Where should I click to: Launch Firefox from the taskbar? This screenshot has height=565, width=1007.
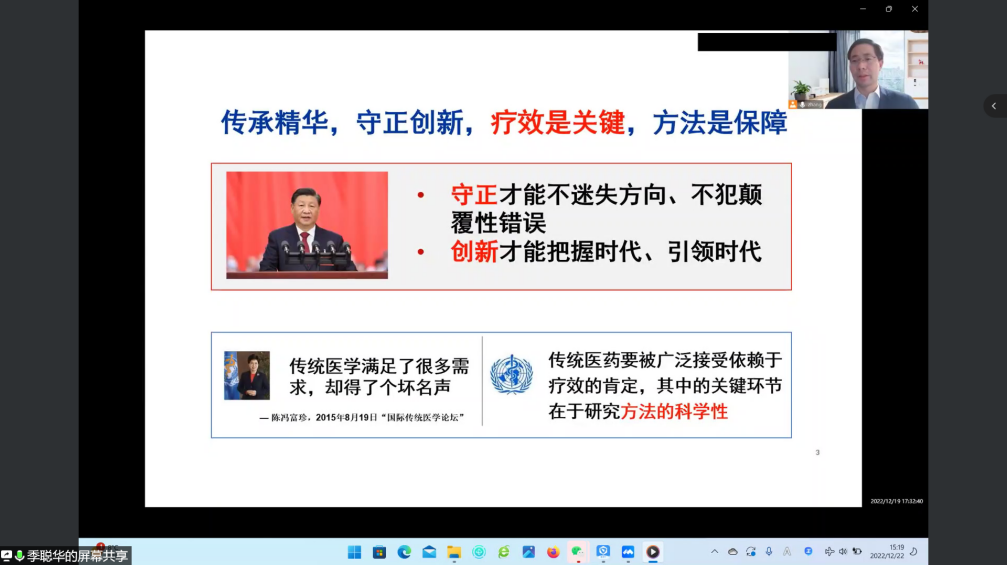(553, 552)
